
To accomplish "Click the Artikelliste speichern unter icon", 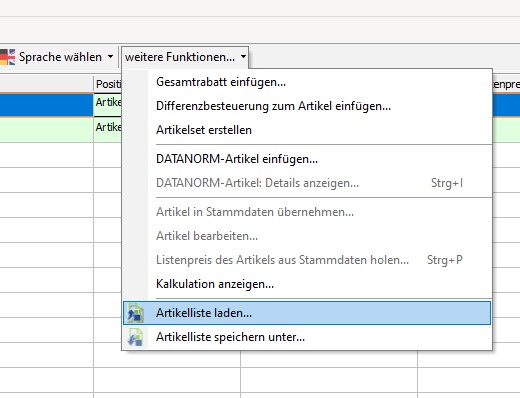I will tap(135, 337).
